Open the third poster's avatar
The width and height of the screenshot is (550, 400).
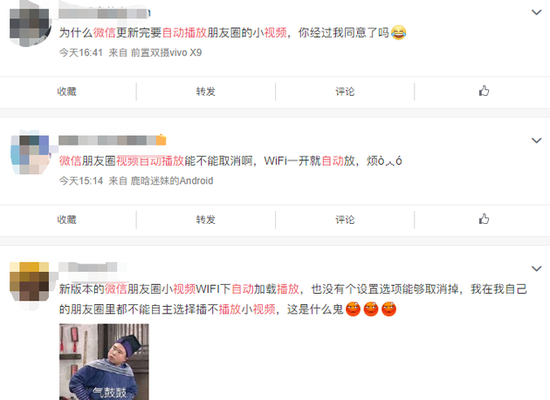point(29,281)
